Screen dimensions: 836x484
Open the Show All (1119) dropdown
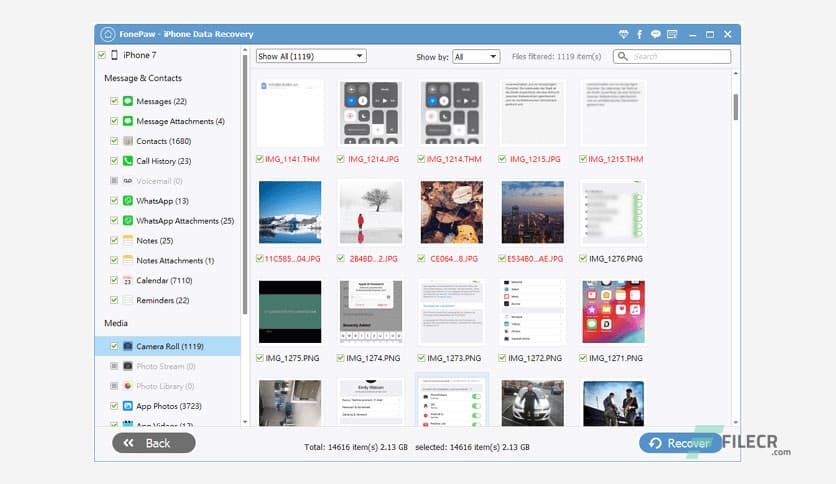(311, 56)
